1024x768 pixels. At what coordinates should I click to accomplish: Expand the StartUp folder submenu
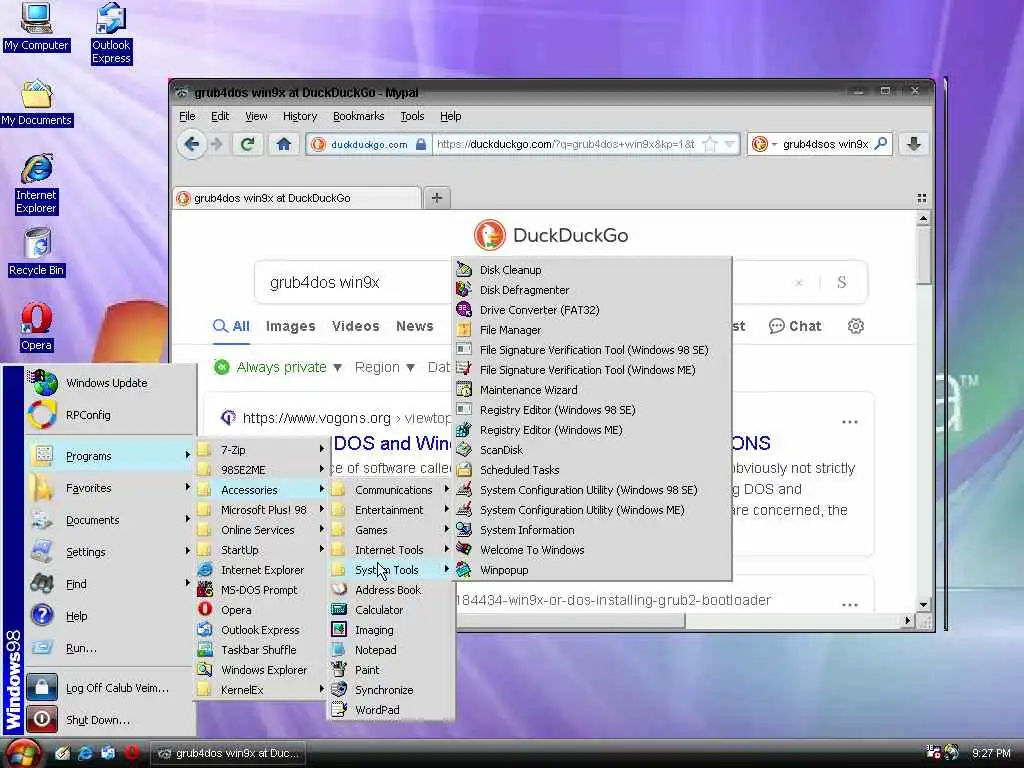point(261,550)
